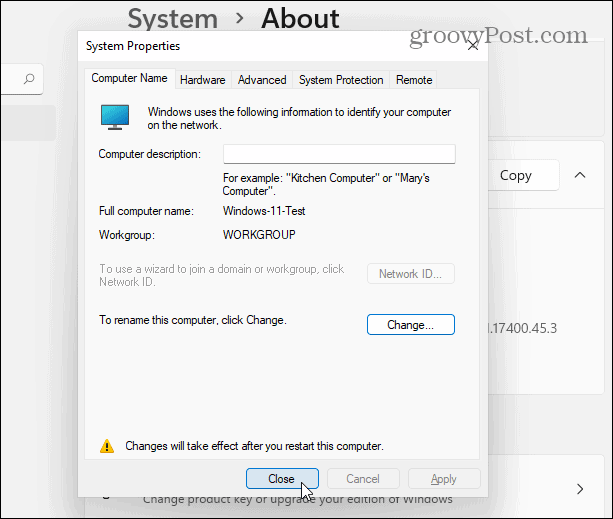This screenshot has width=613, height=519.
Task: Click the WORKGROUP value text
Action: pos(259,235)
